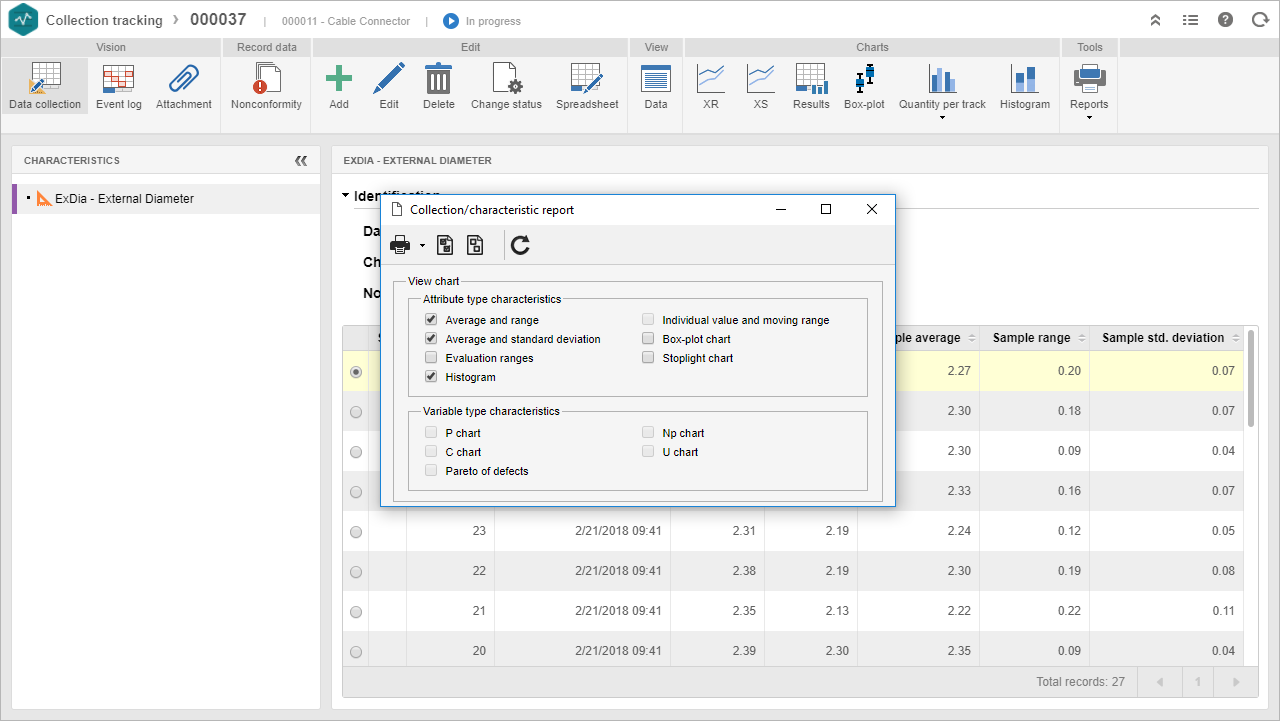Go to next page of records
Screen dimensions: 1280x721
pyautogui.click(x=1236, y=682)
